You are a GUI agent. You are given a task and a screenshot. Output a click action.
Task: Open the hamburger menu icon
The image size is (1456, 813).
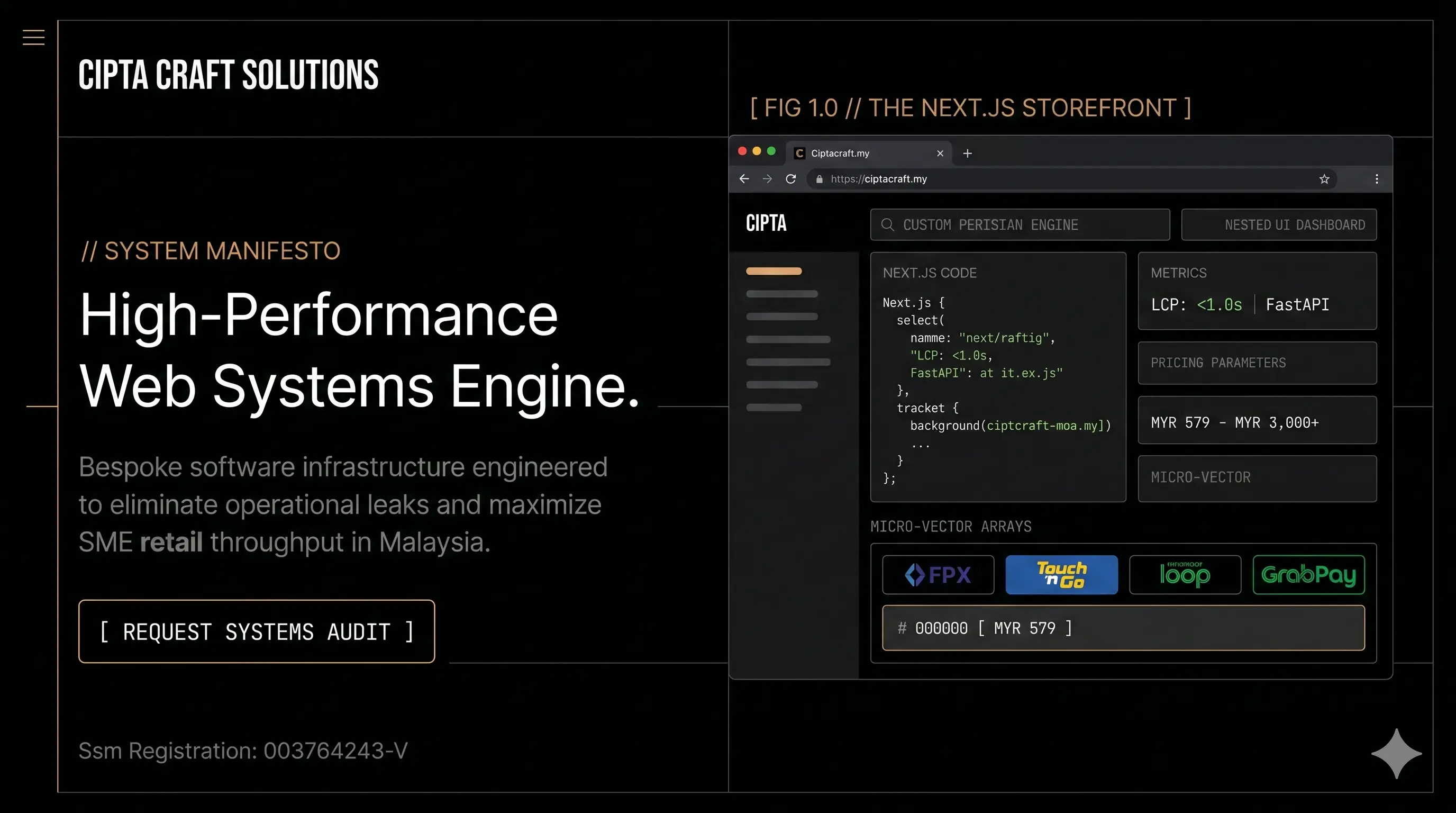pyautogui.click(x=33, y=37)
